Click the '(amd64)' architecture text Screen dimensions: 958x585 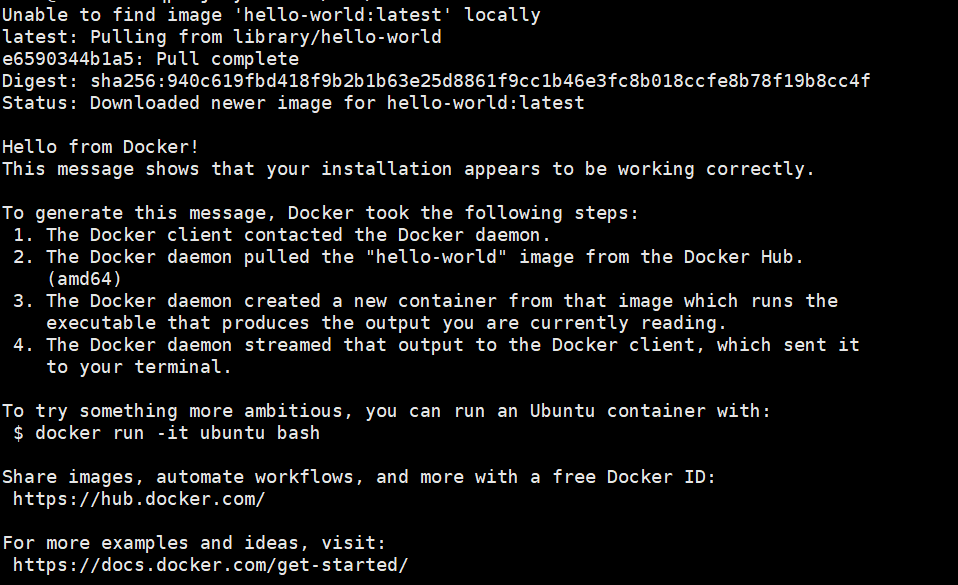click(x=84, y=279)
